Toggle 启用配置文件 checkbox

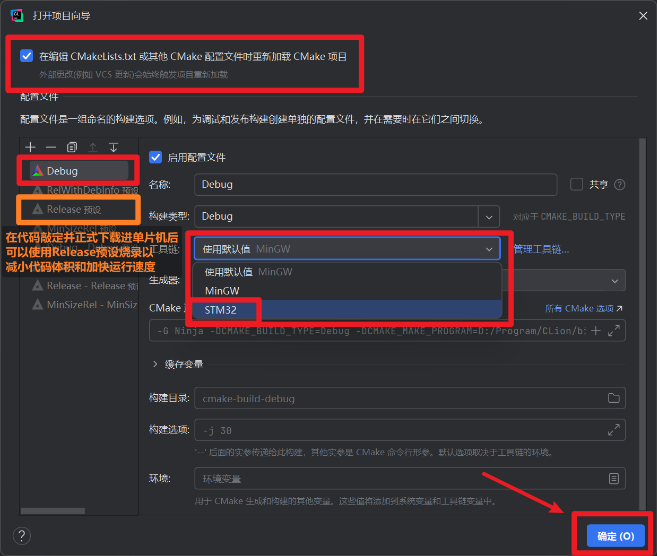click(155, 157)
